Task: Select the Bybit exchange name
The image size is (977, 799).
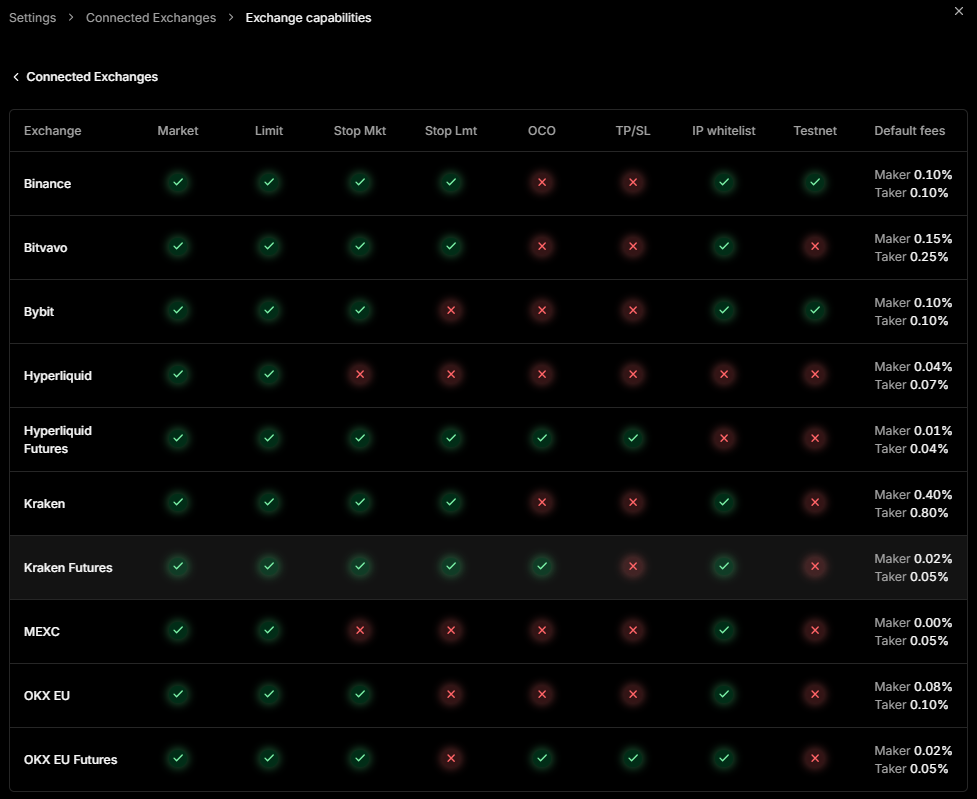Action: click(39, 312)
